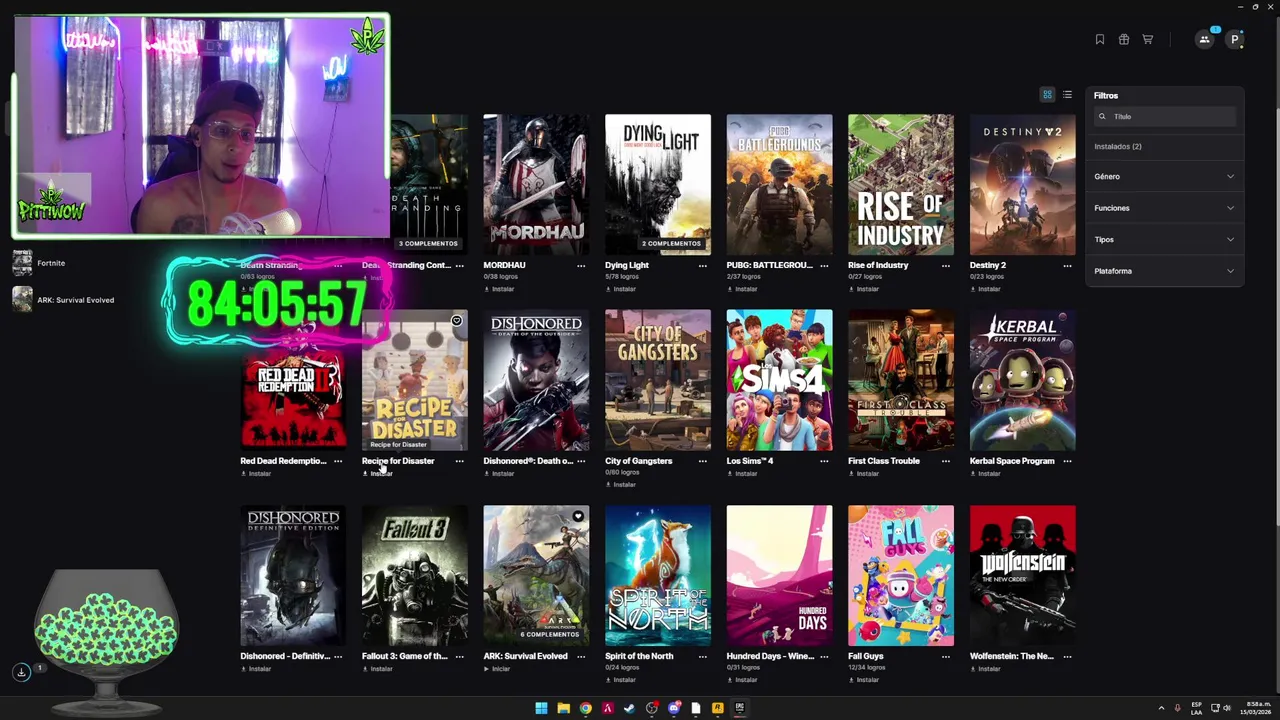Open Dishonored: Death of the Outsider cover
The image size is (1280, 720).
[536, 380]
